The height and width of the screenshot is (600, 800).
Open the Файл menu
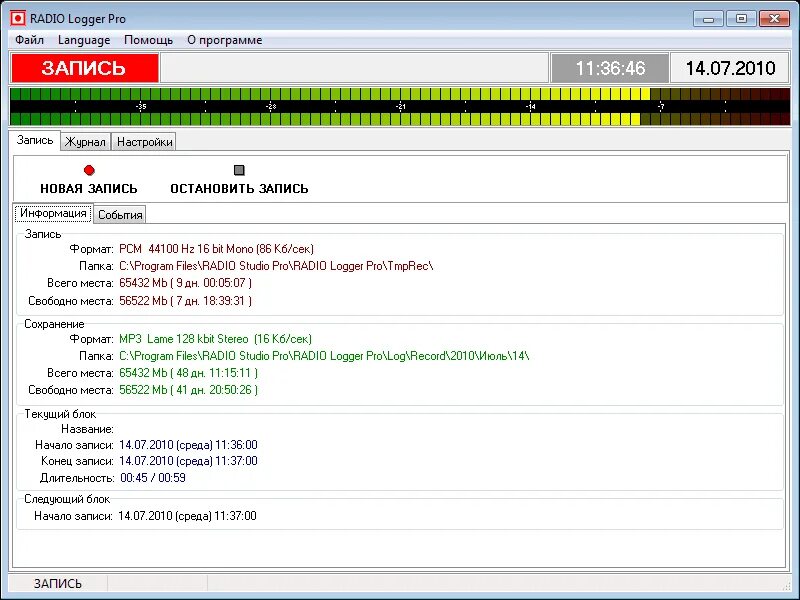(29, 40)
